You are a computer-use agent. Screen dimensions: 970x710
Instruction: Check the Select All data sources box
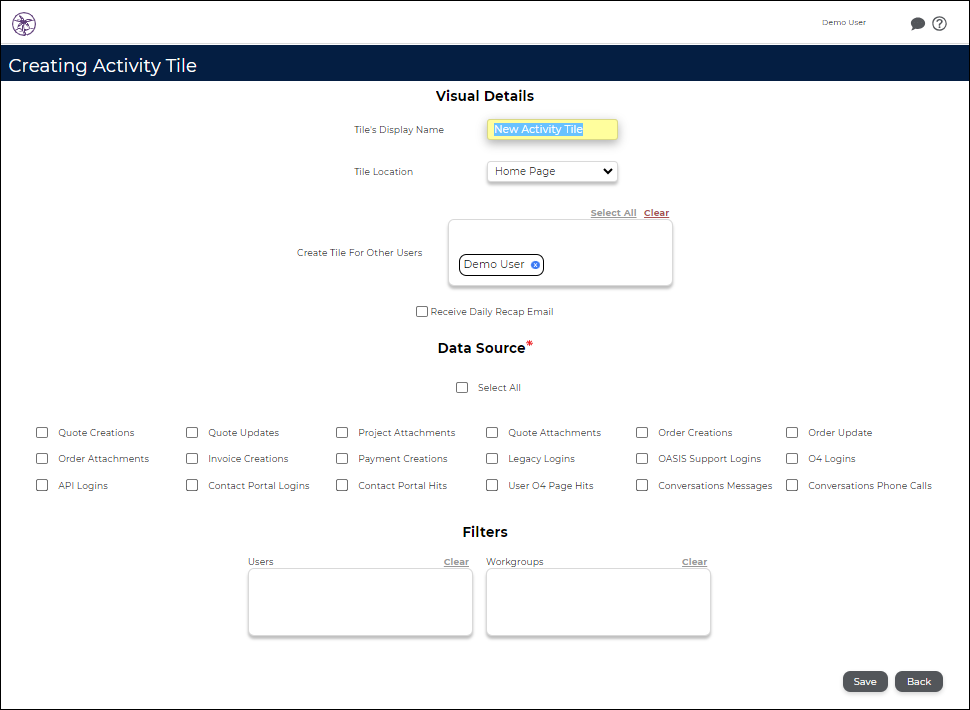coord(462,387)
